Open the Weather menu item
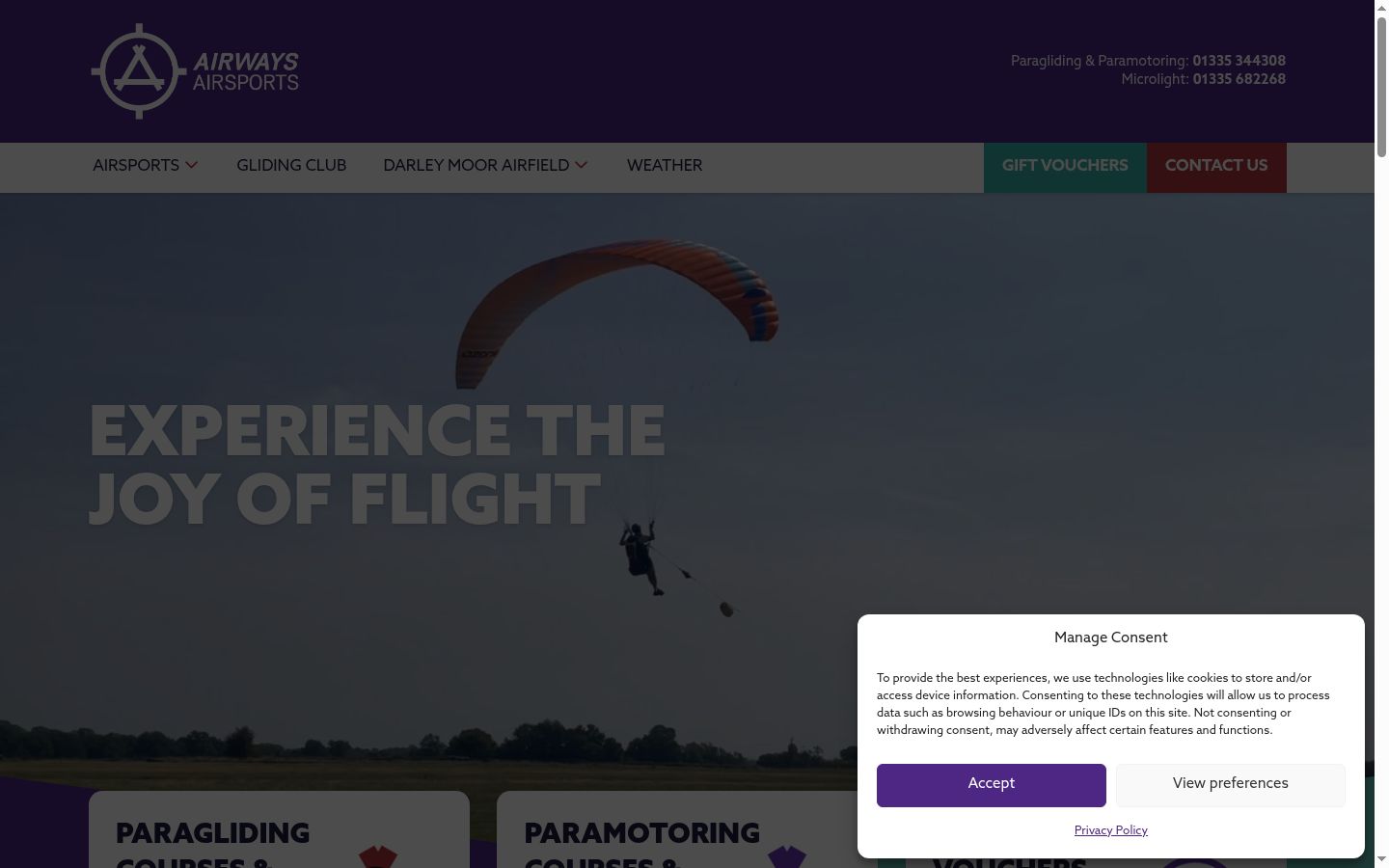The width and height of the screenshot is (1389, 868). 665,166
